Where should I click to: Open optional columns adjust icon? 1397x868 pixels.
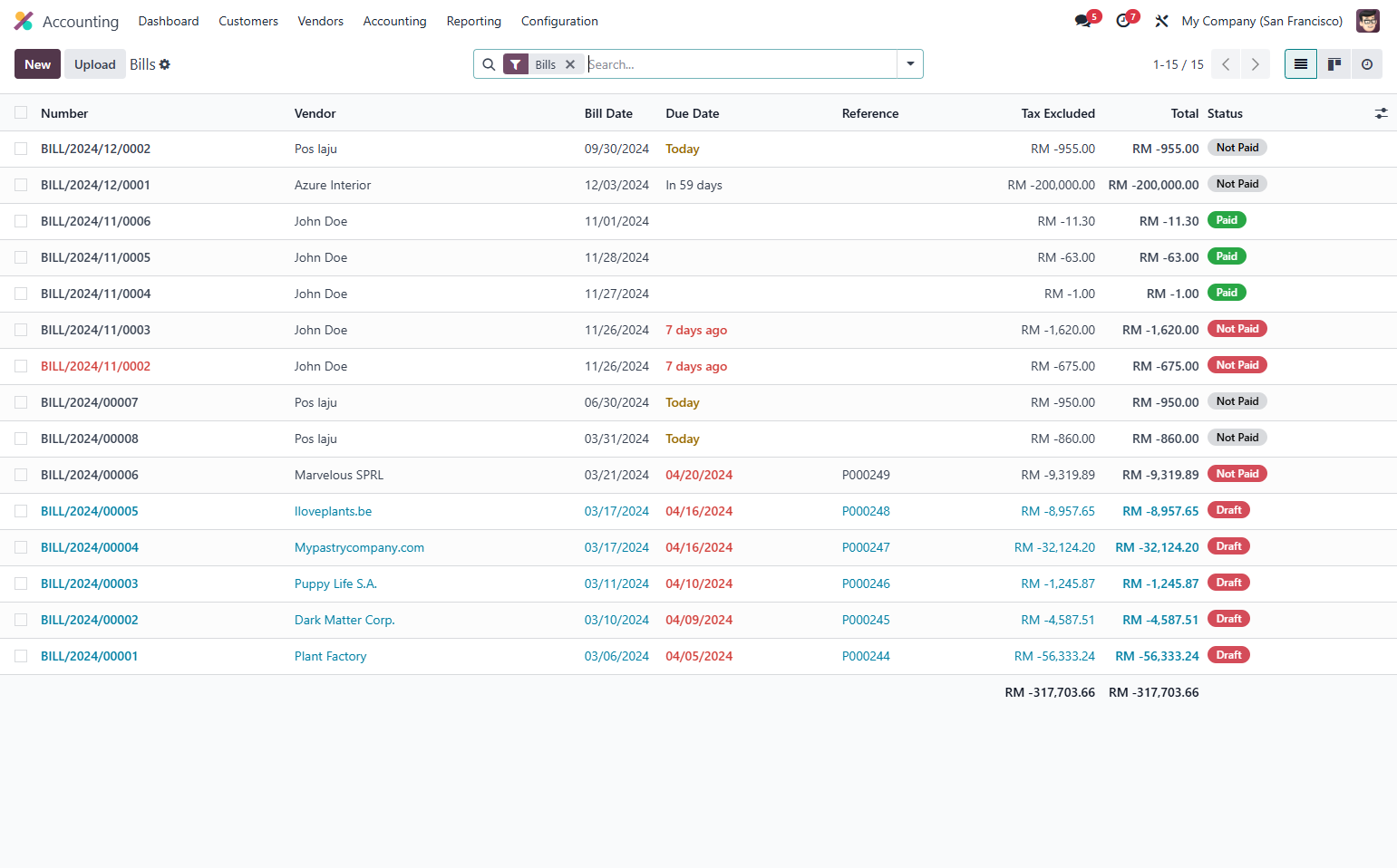point(1382,113)
